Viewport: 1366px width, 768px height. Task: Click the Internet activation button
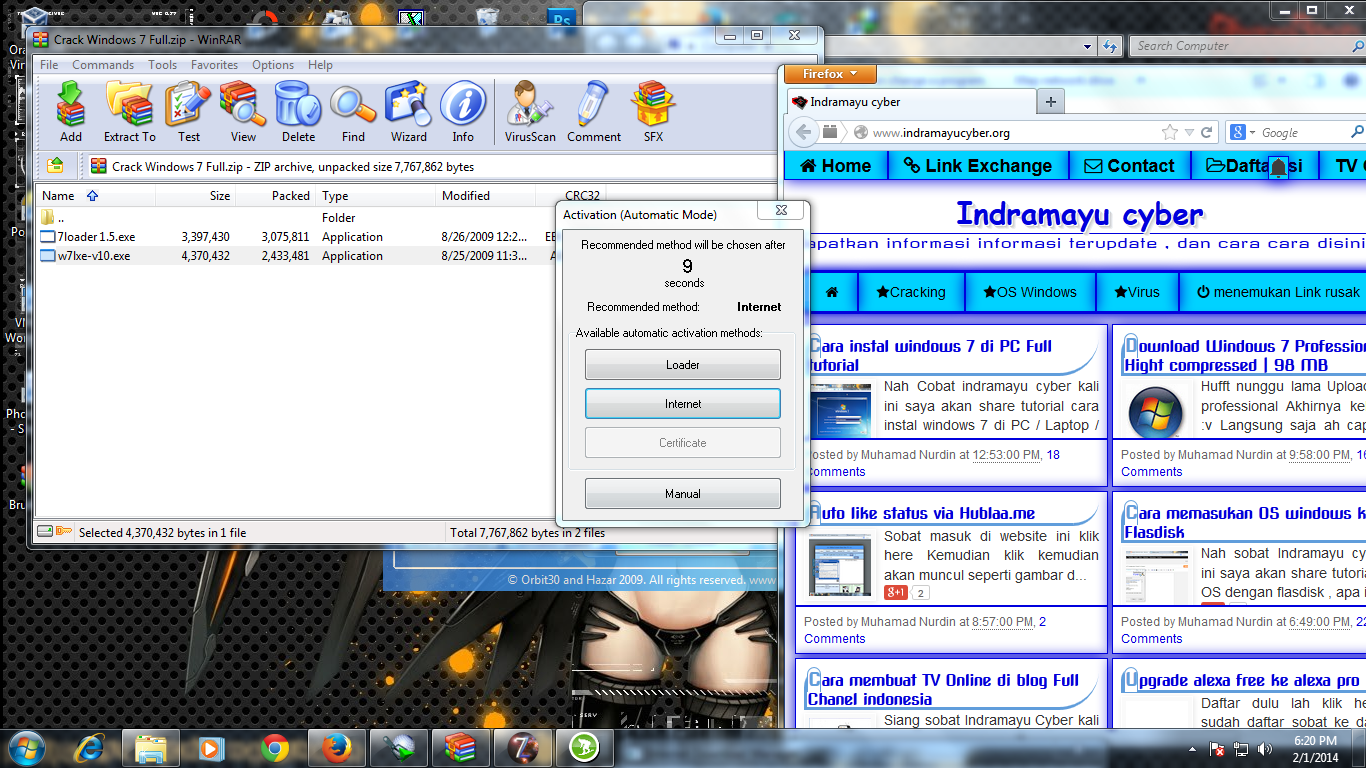pos(683,404)
